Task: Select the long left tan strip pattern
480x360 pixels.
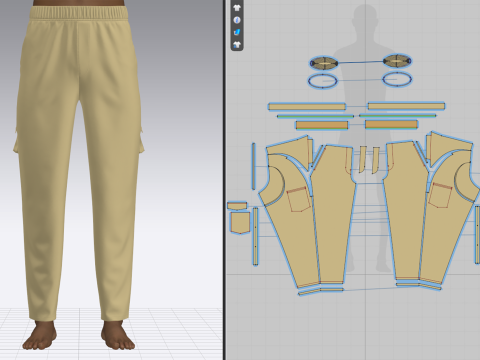Action: coord(307,107)
